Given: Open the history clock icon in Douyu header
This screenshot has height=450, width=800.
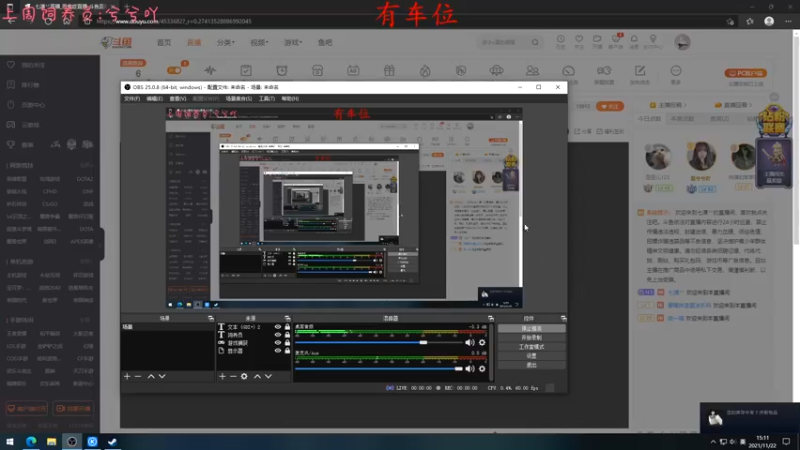Looking at the screenshot, I should [x=560, y=39].
